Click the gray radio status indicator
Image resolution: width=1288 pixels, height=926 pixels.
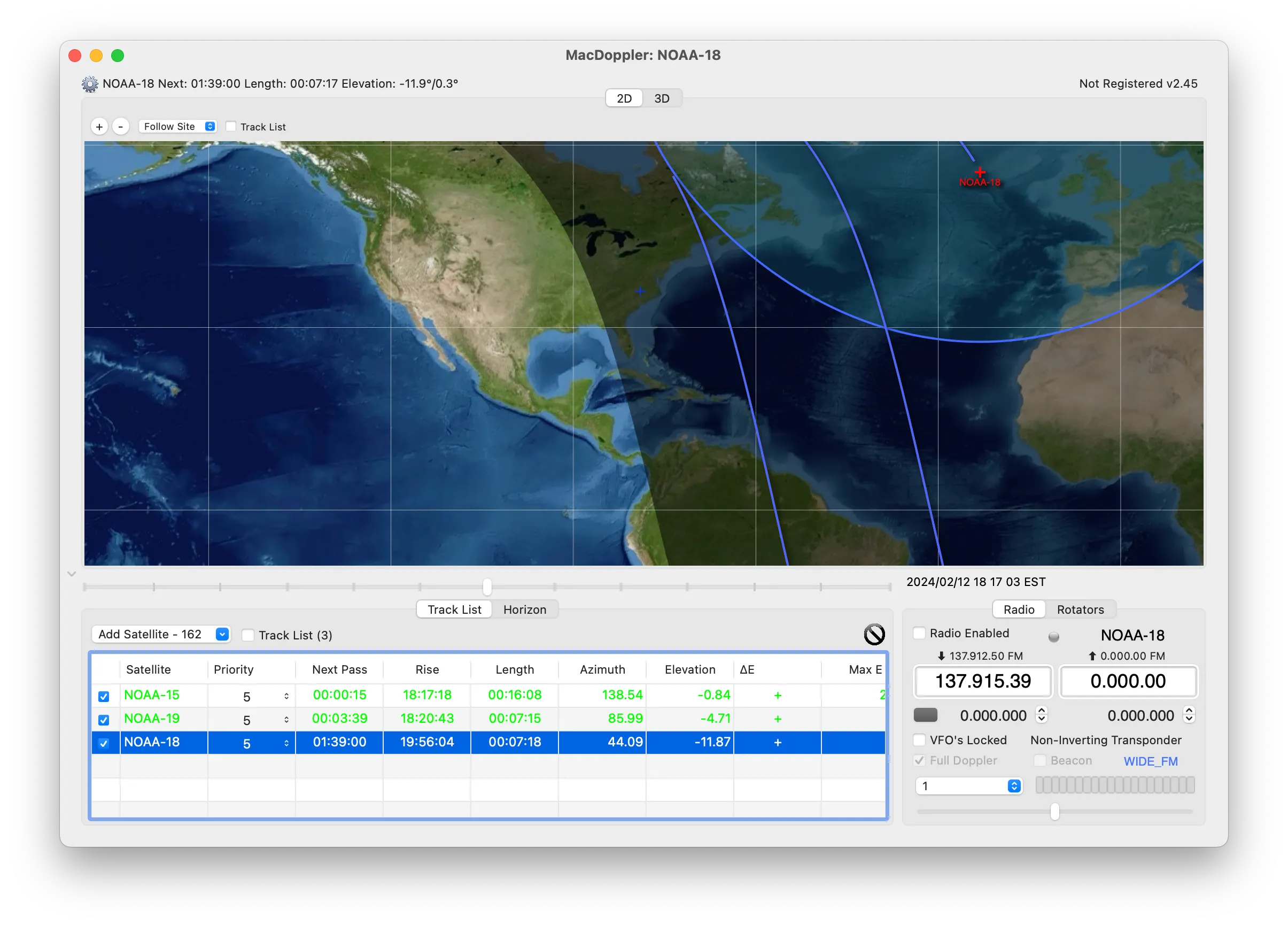tap(1053, 636)
